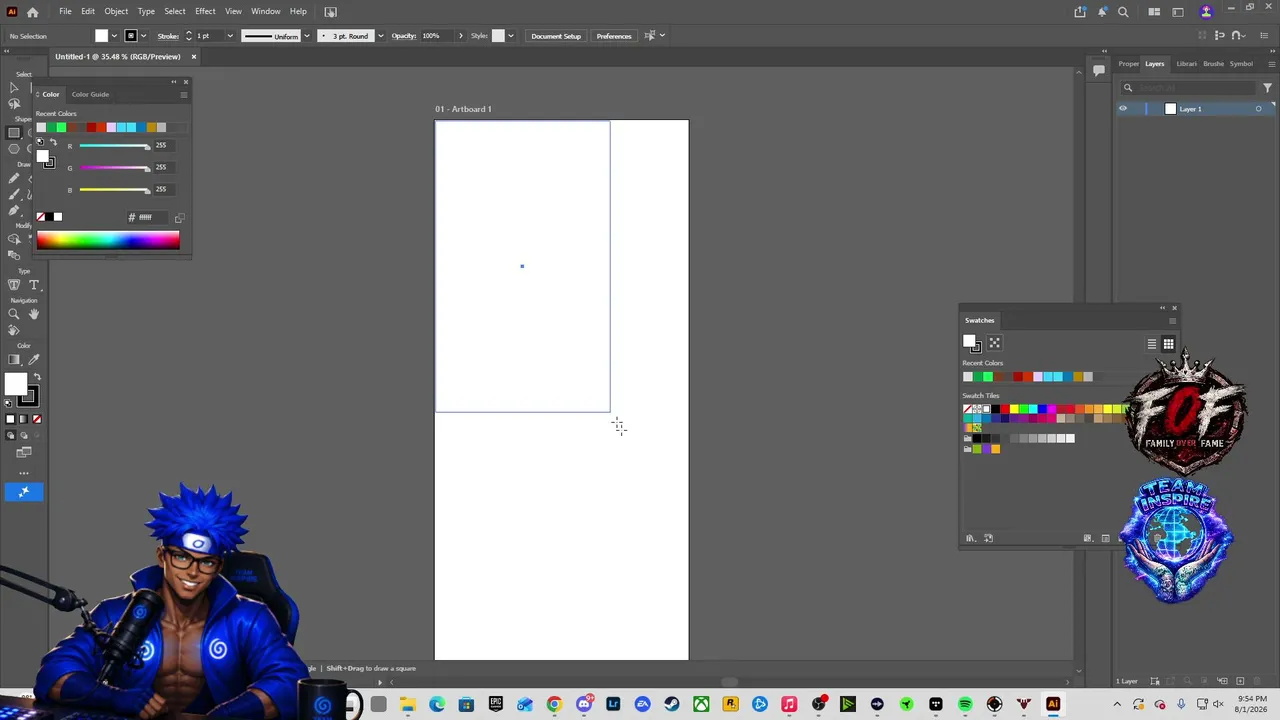Click the Stroke label link
This screenshot has width=1280, height=720.
[x=167, y=36]
